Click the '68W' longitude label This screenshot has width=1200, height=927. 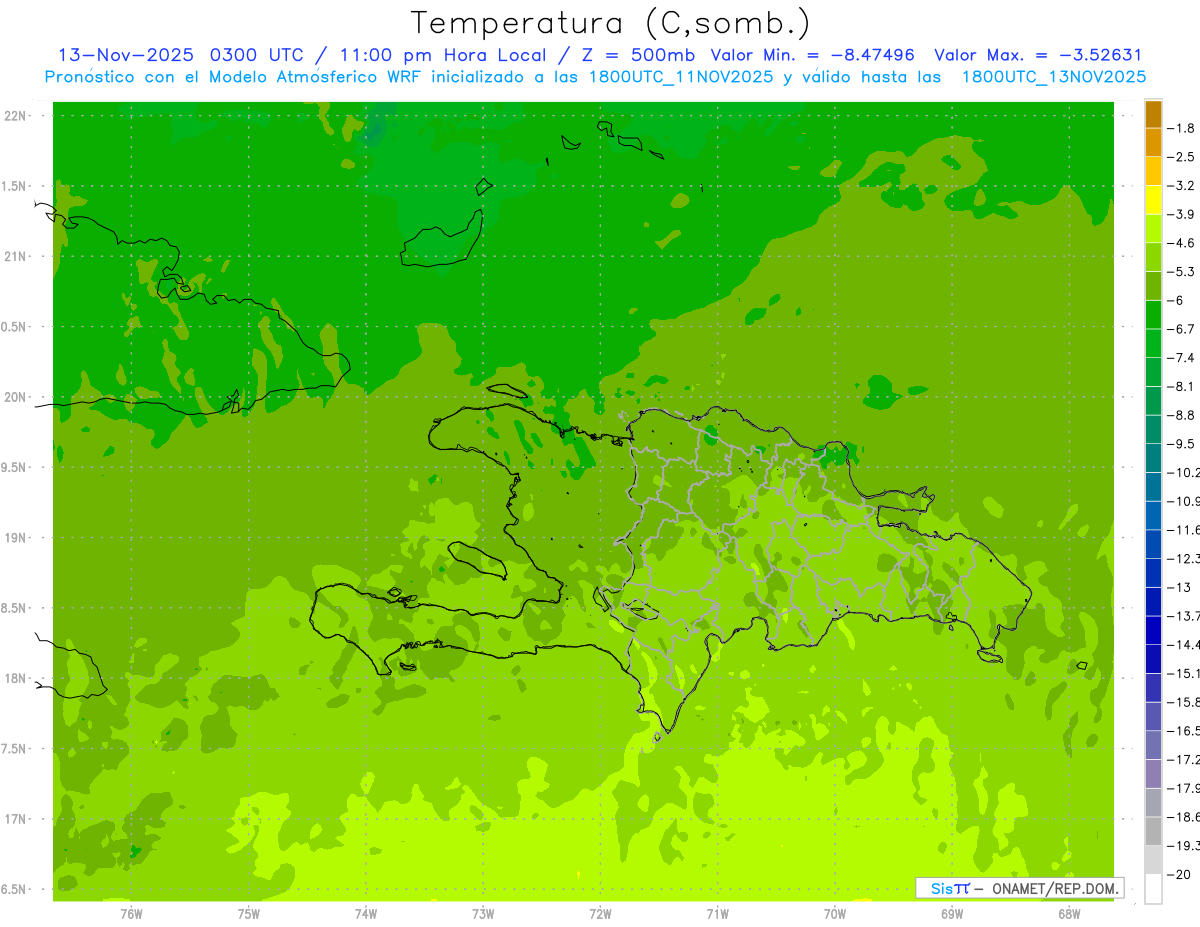pos(1069,913)
